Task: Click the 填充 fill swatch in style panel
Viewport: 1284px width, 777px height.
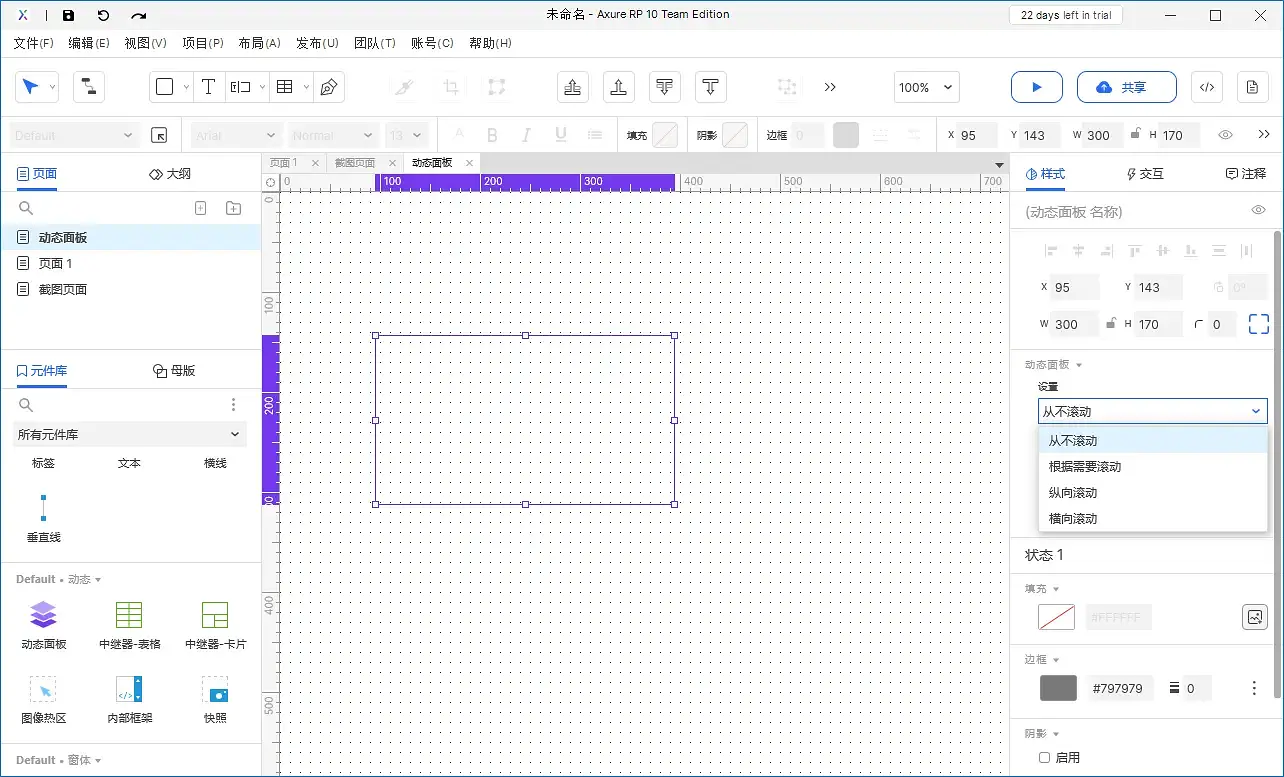Action: point(1057,617)
